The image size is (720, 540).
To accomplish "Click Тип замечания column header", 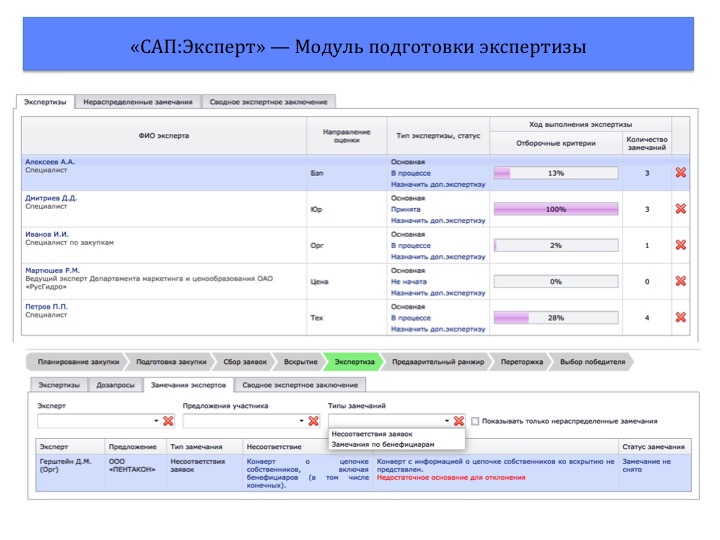I will (x=204, y=447).
